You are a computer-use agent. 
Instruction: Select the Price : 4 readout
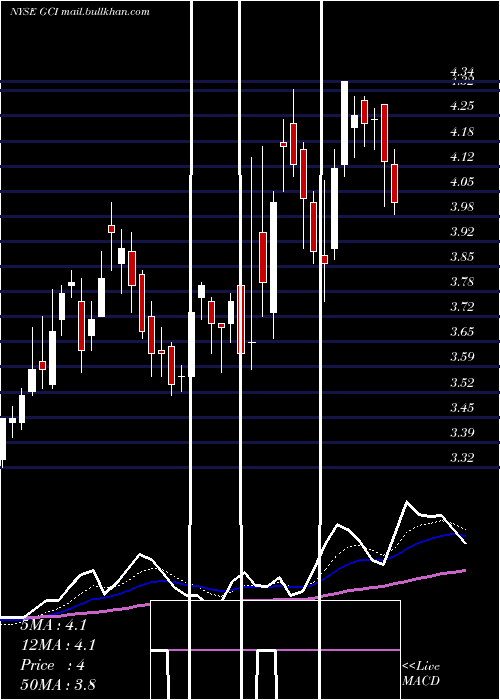(53, 665)
